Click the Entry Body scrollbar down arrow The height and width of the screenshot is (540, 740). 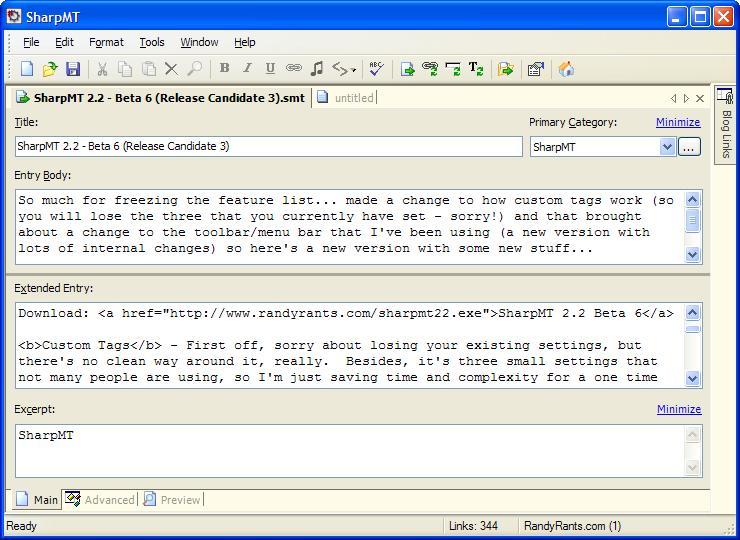pyautogui.click(x=692, y=255)
